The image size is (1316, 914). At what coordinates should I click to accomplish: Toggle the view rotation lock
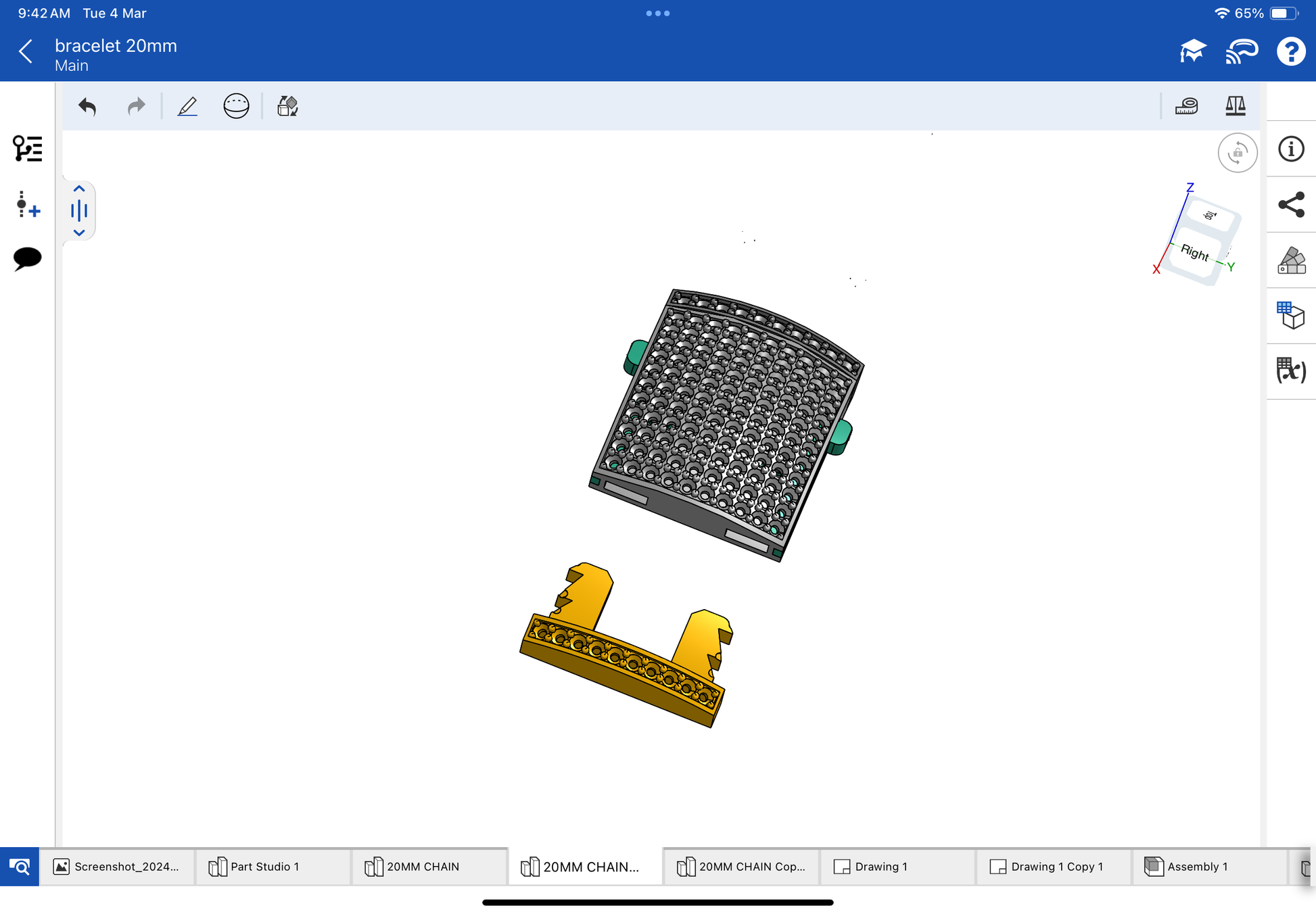point(1237,153)
